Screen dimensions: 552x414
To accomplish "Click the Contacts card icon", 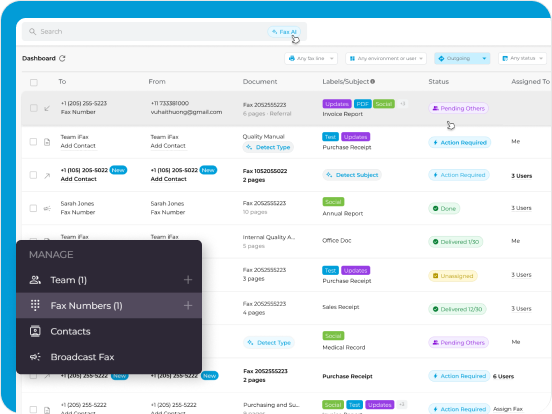I will click(x=35, y=331).
